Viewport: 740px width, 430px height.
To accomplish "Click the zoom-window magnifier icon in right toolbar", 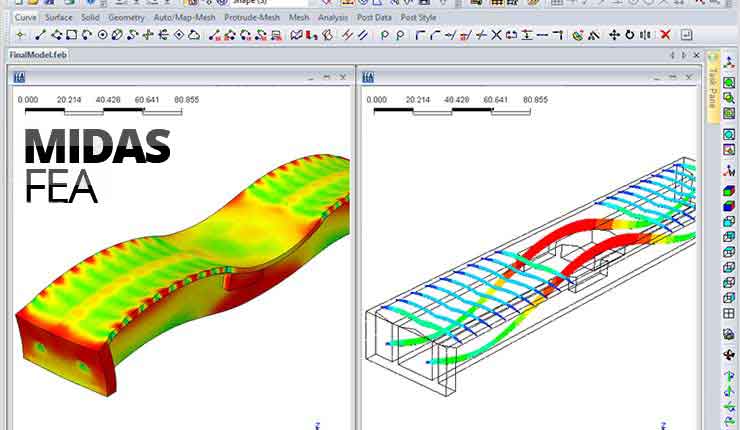I will 729,98.
